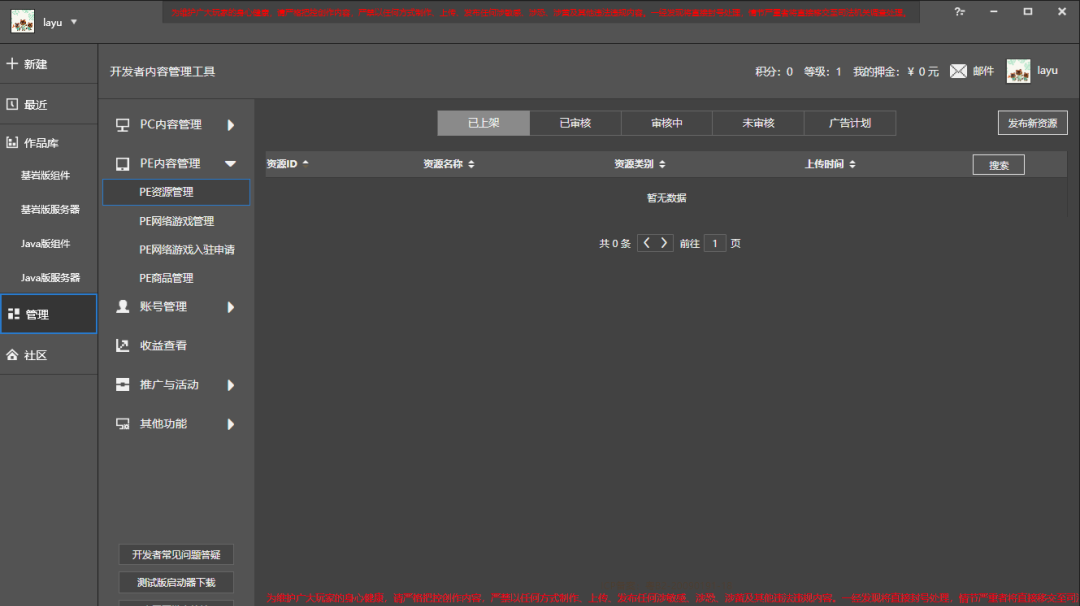Select the 管理 grid icon
Screen dimensions: 1080x606
(14, 314)
